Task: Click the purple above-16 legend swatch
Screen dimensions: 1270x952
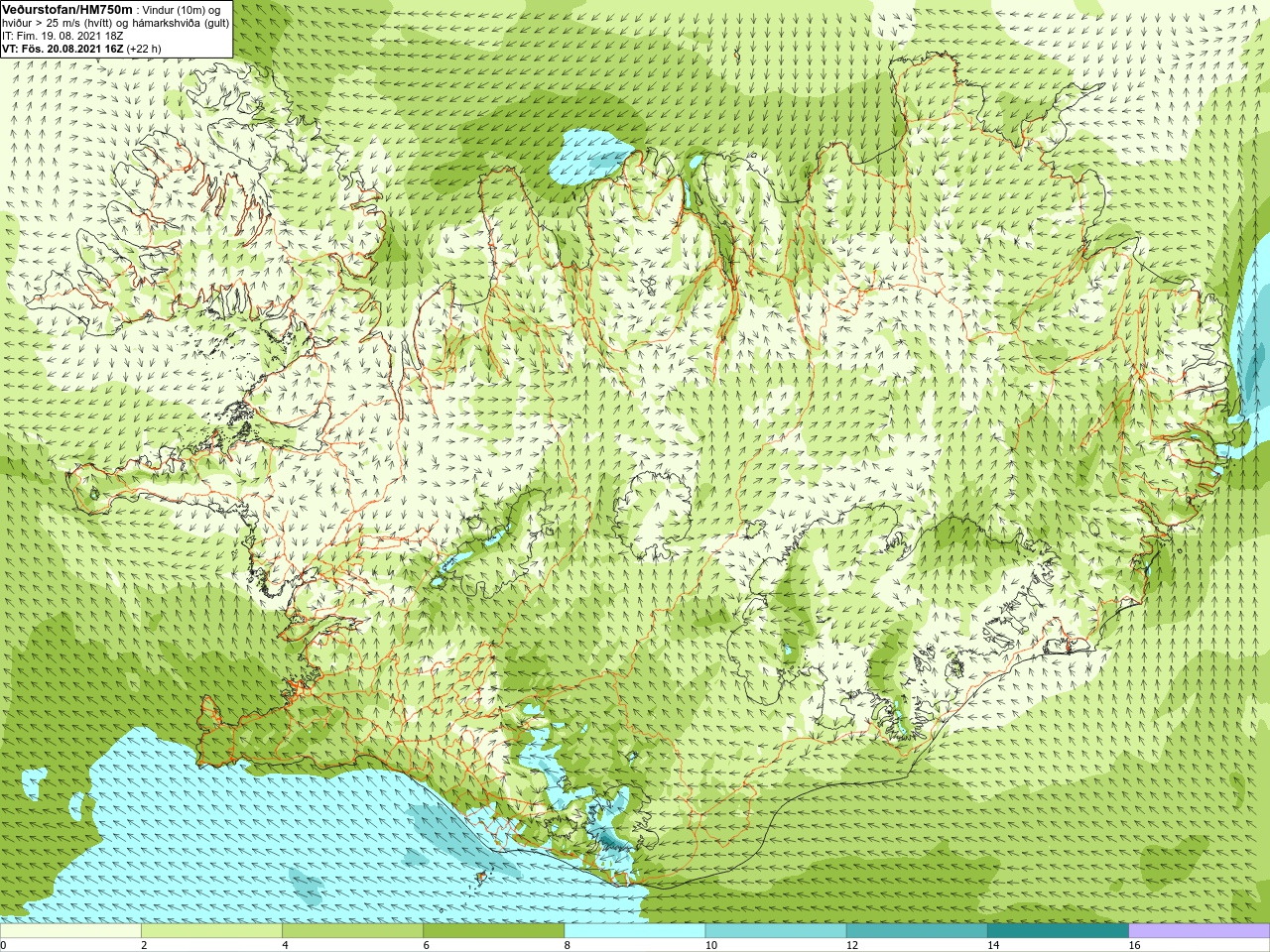Action: 1199,931
